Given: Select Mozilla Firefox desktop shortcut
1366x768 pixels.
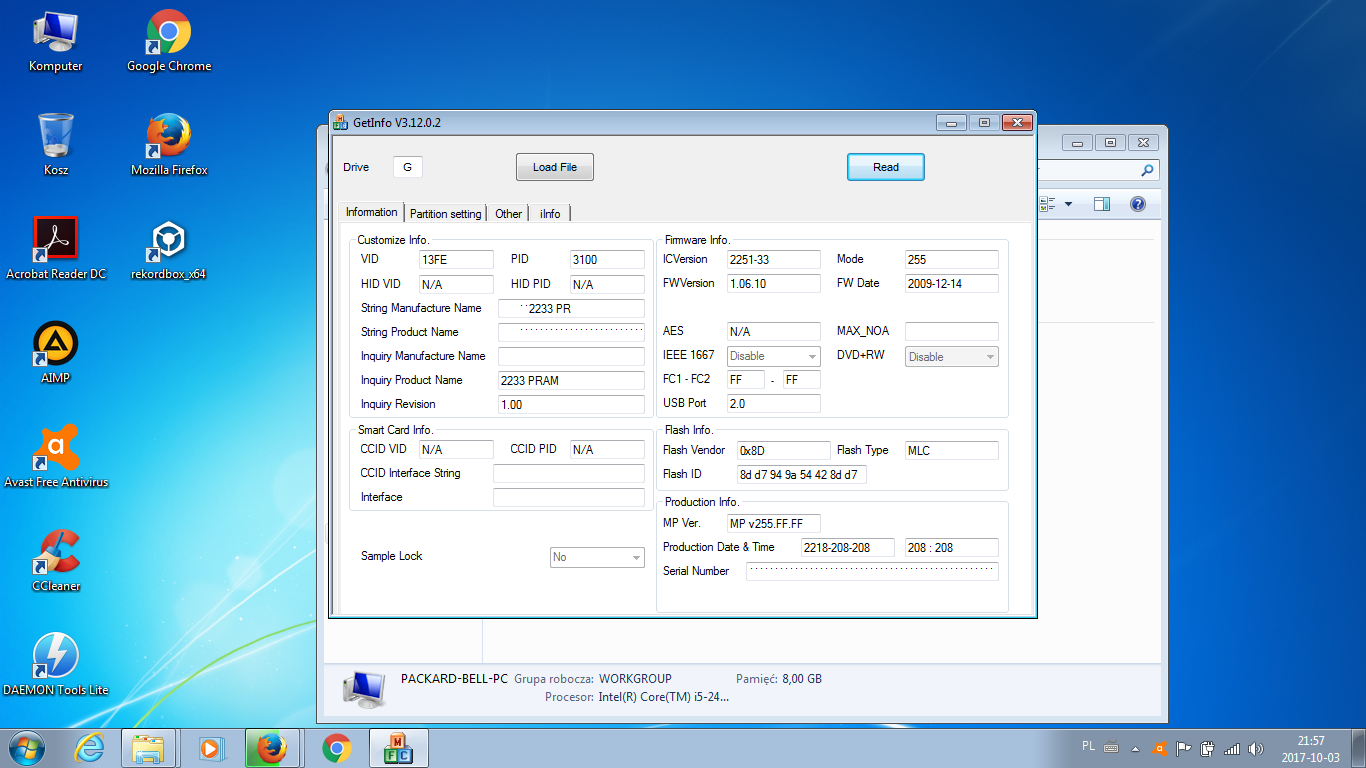Looking at the screenshot, I should 169,145.
